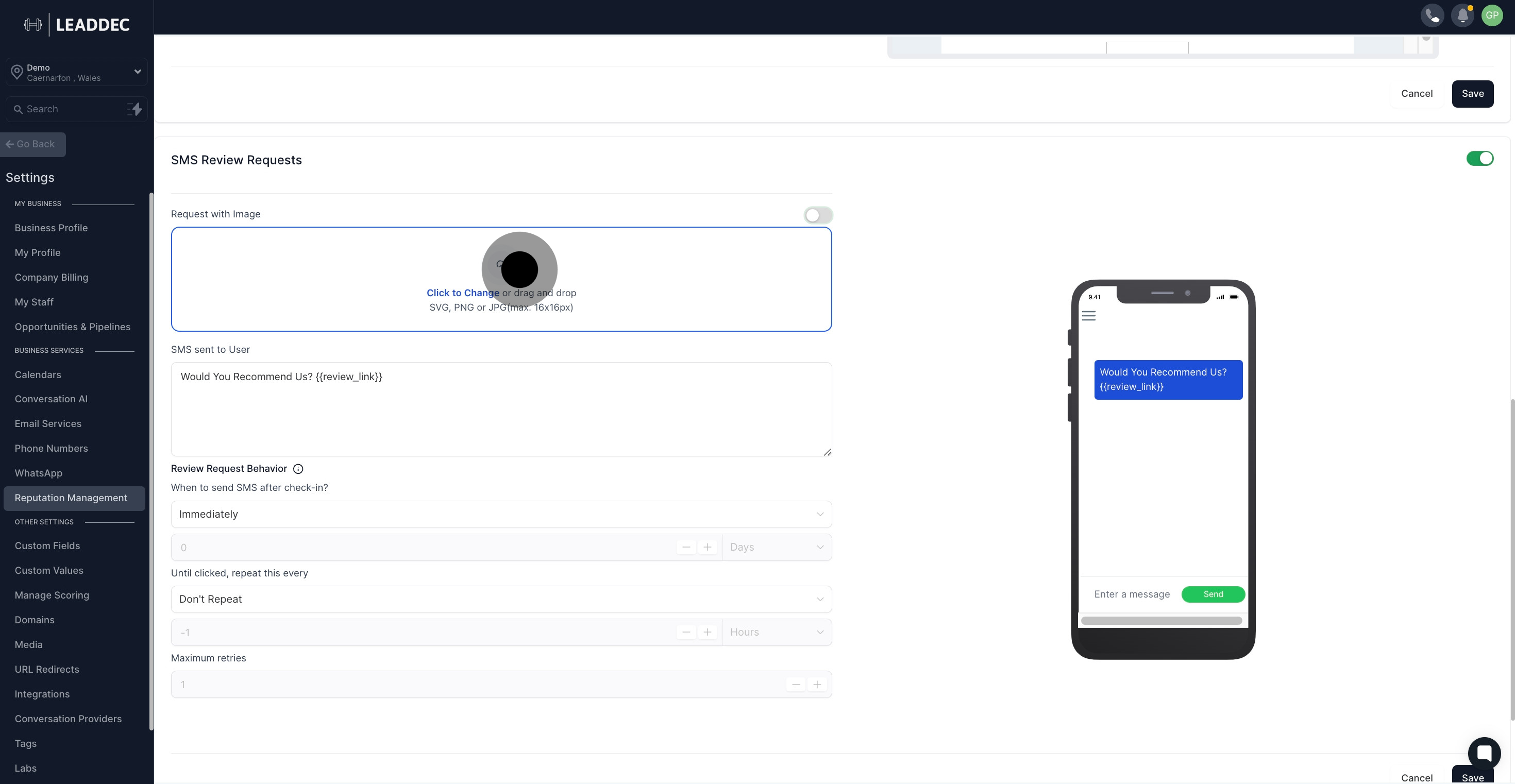The width and height of the screenshot is (1515, 784).
Task: Click the sidebar Search field
Action: [x=76, y=109]
